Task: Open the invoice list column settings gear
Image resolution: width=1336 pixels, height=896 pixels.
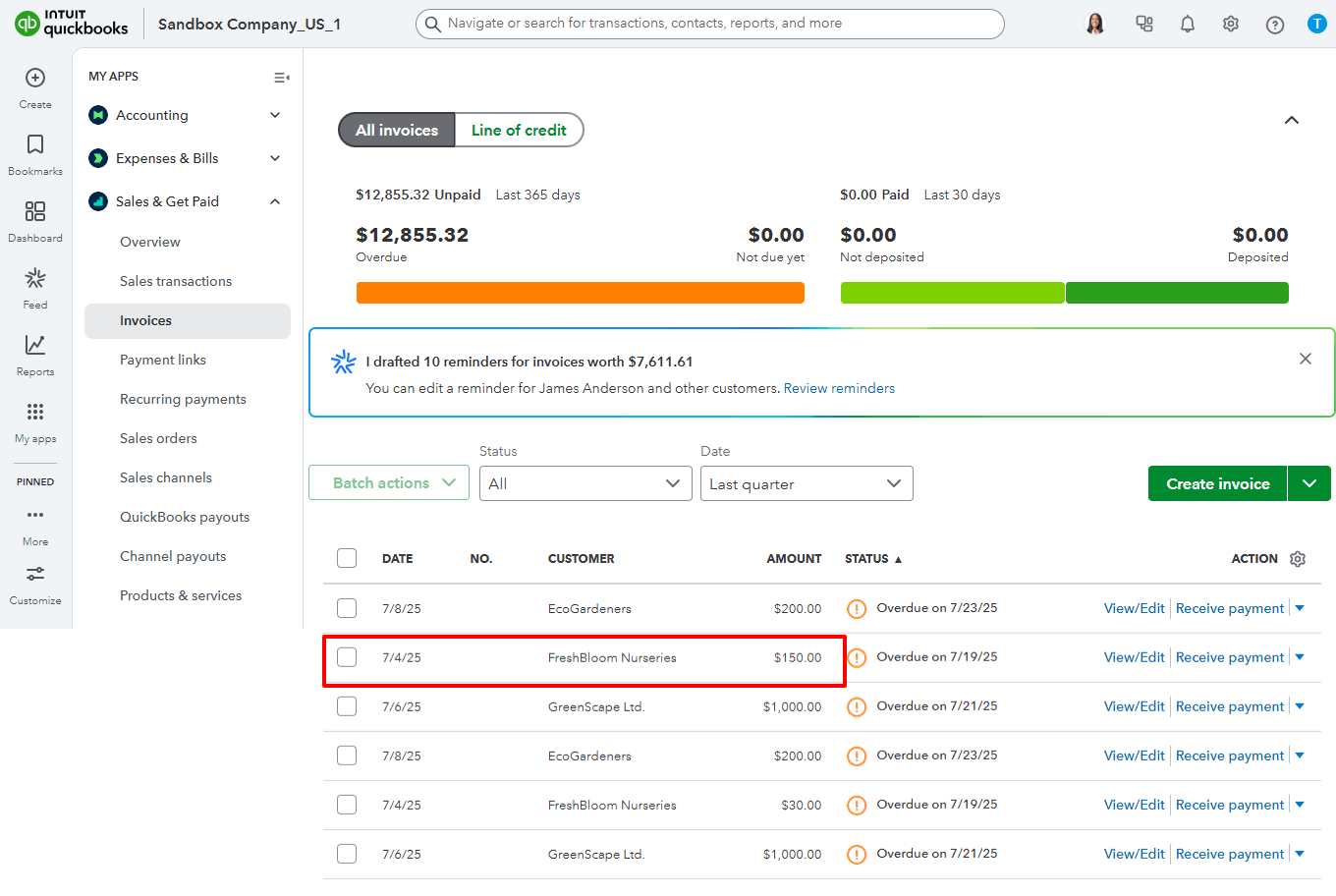Action: pyautogui.click(x=1298, y=558)
